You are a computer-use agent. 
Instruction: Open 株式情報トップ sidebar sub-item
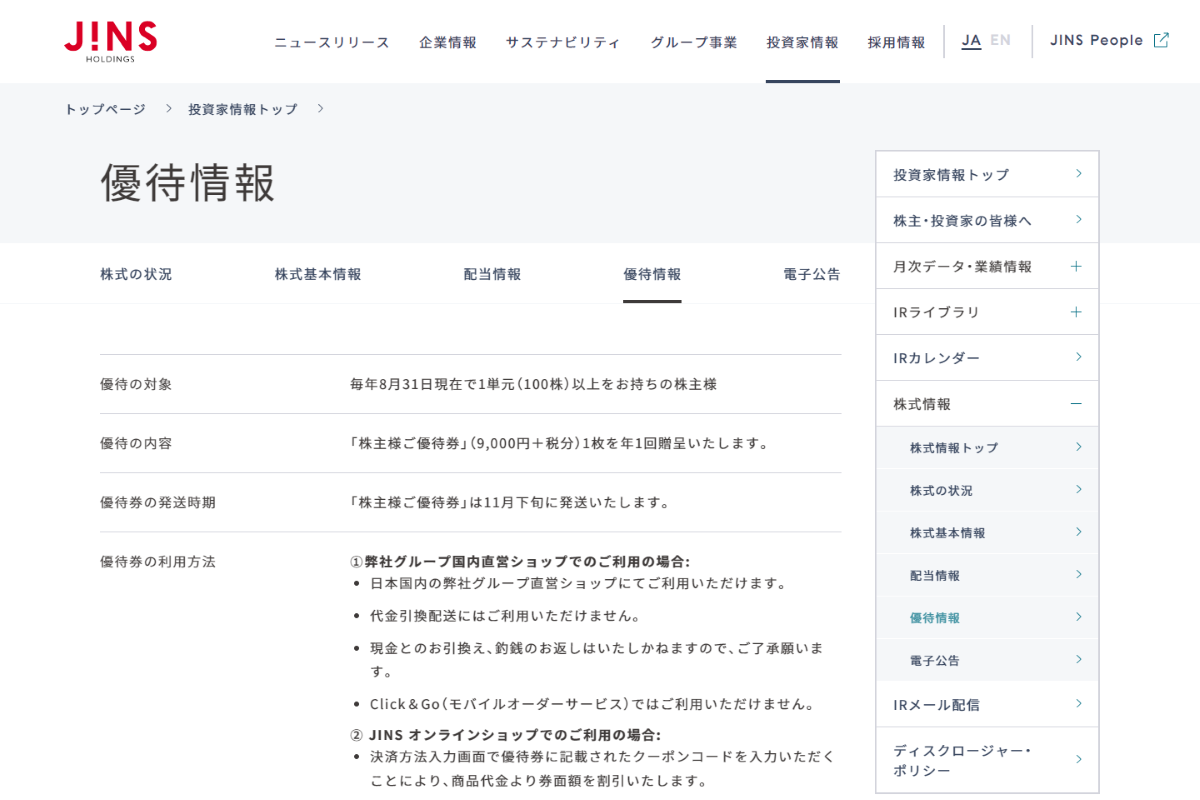click(x=987, y=448)
